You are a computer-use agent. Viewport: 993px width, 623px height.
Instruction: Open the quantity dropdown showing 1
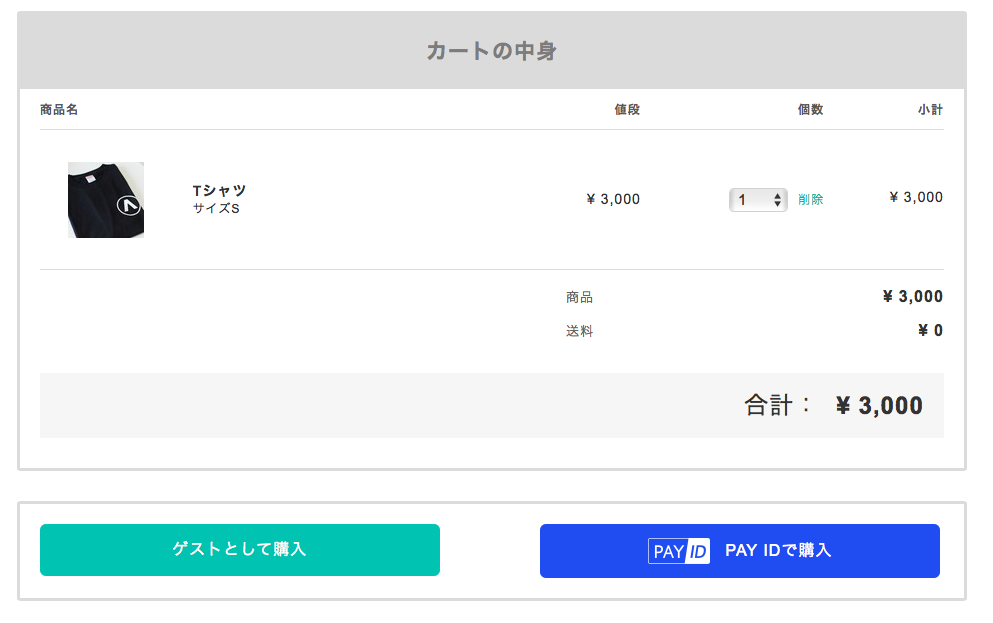(x=758, y=200)
